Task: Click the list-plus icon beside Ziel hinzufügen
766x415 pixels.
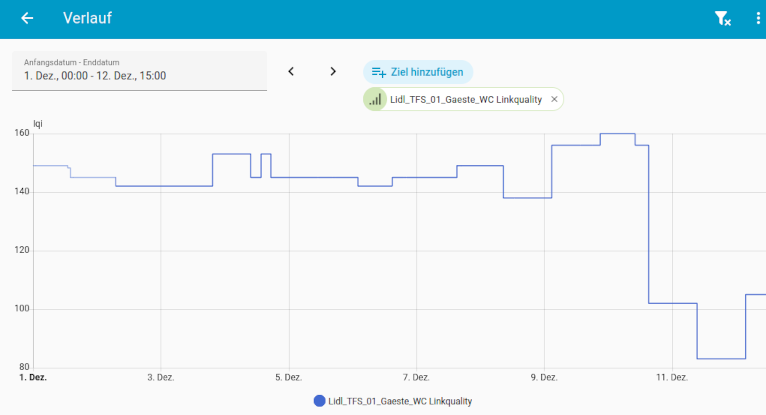Action: 378,72
